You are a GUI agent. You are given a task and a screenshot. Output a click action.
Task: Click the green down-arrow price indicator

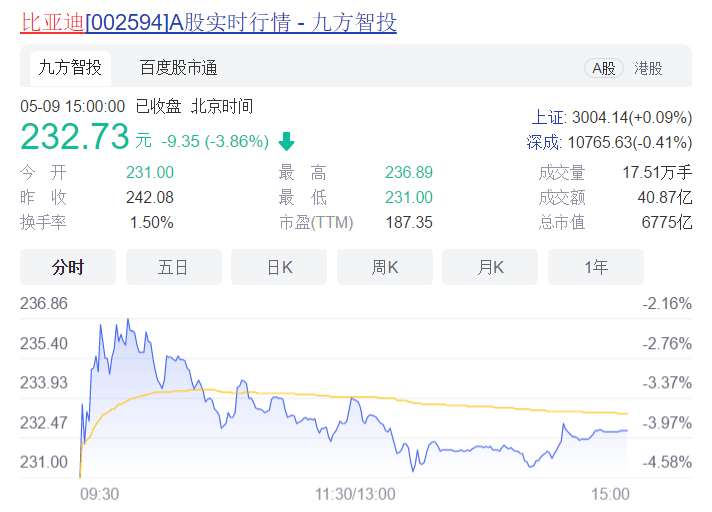(x=287, y=141)
